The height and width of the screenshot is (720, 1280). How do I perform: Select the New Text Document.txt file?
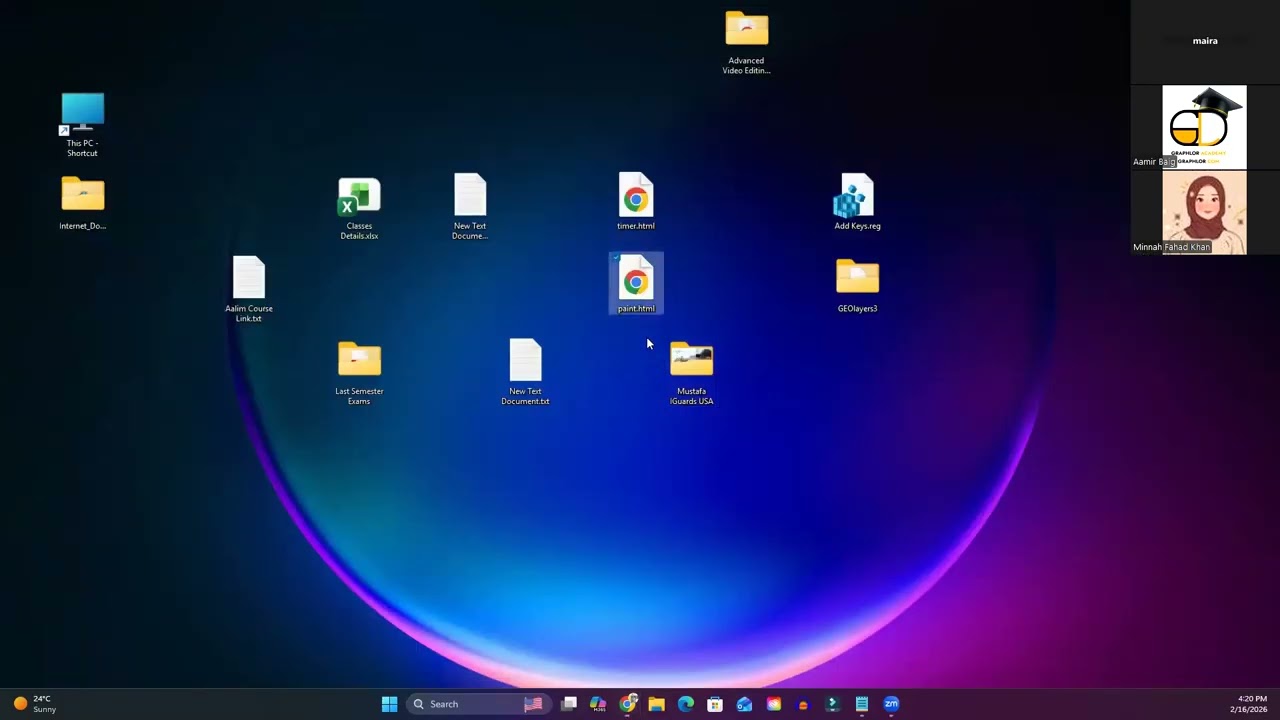(x=525, y=372)
